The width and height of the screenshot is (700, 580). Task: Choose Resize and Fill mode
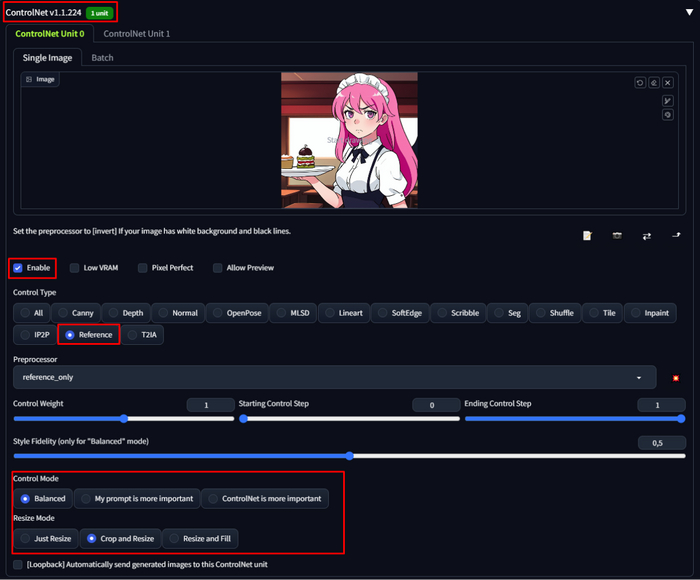tap(200, 538)
